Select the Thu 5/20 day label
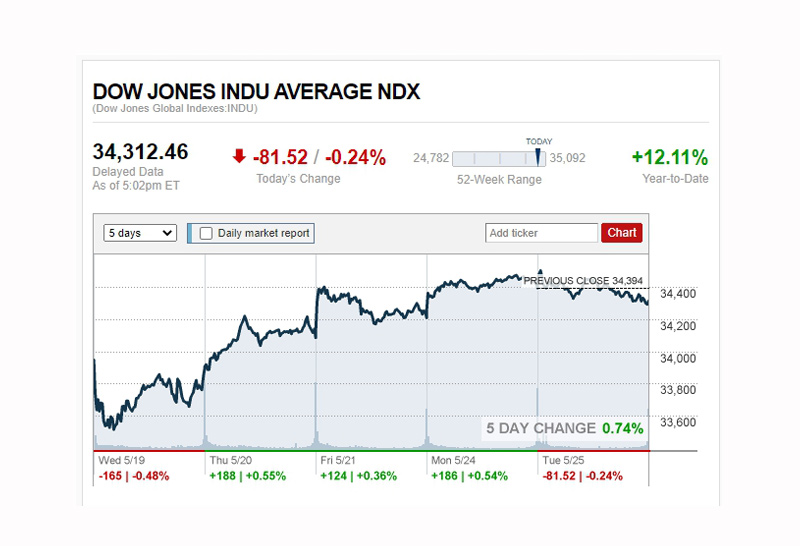This screenshot has width=800, height=546. point(229,461)
